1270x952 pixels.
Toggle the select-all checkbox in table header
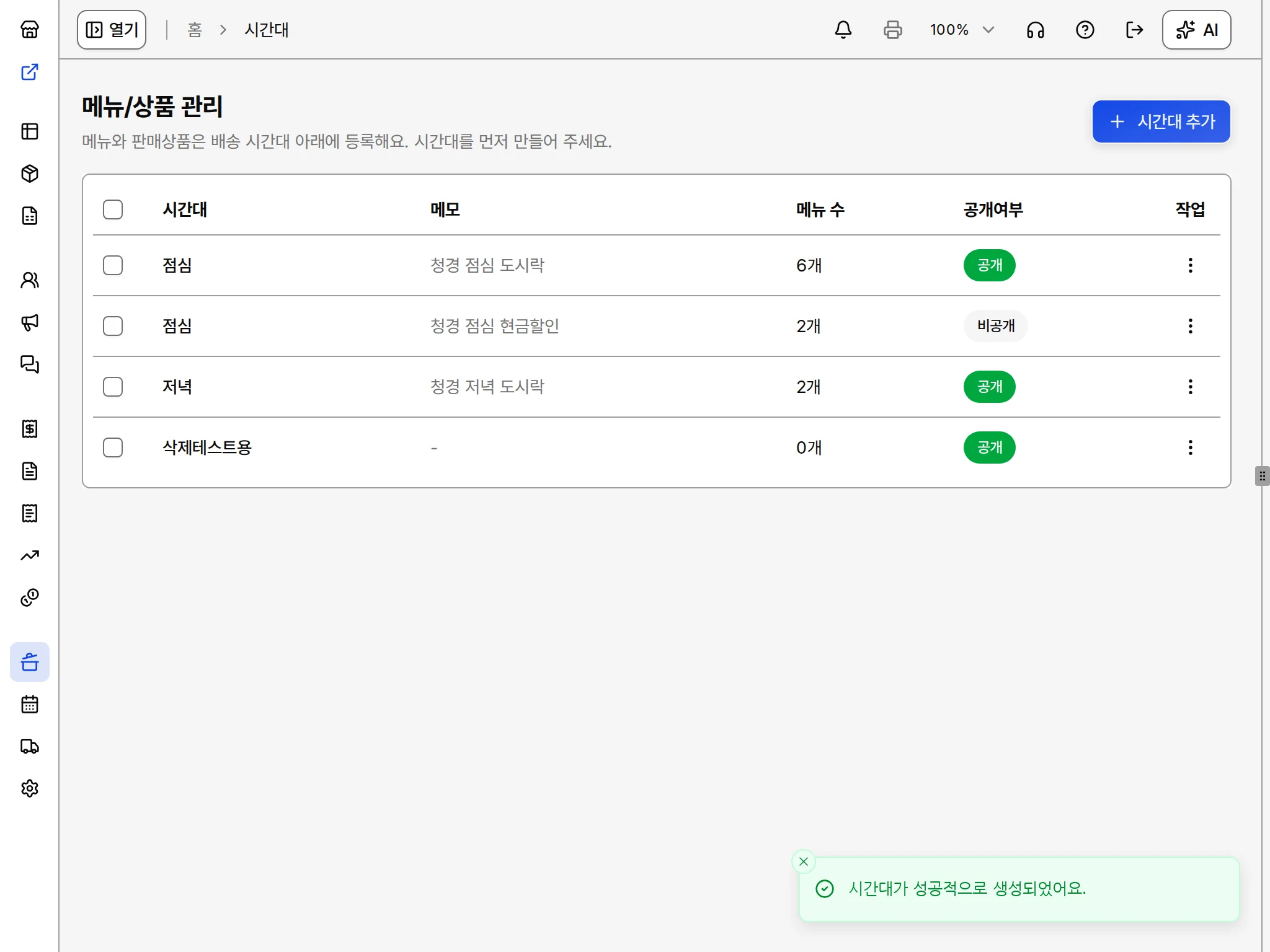[113, 209]
